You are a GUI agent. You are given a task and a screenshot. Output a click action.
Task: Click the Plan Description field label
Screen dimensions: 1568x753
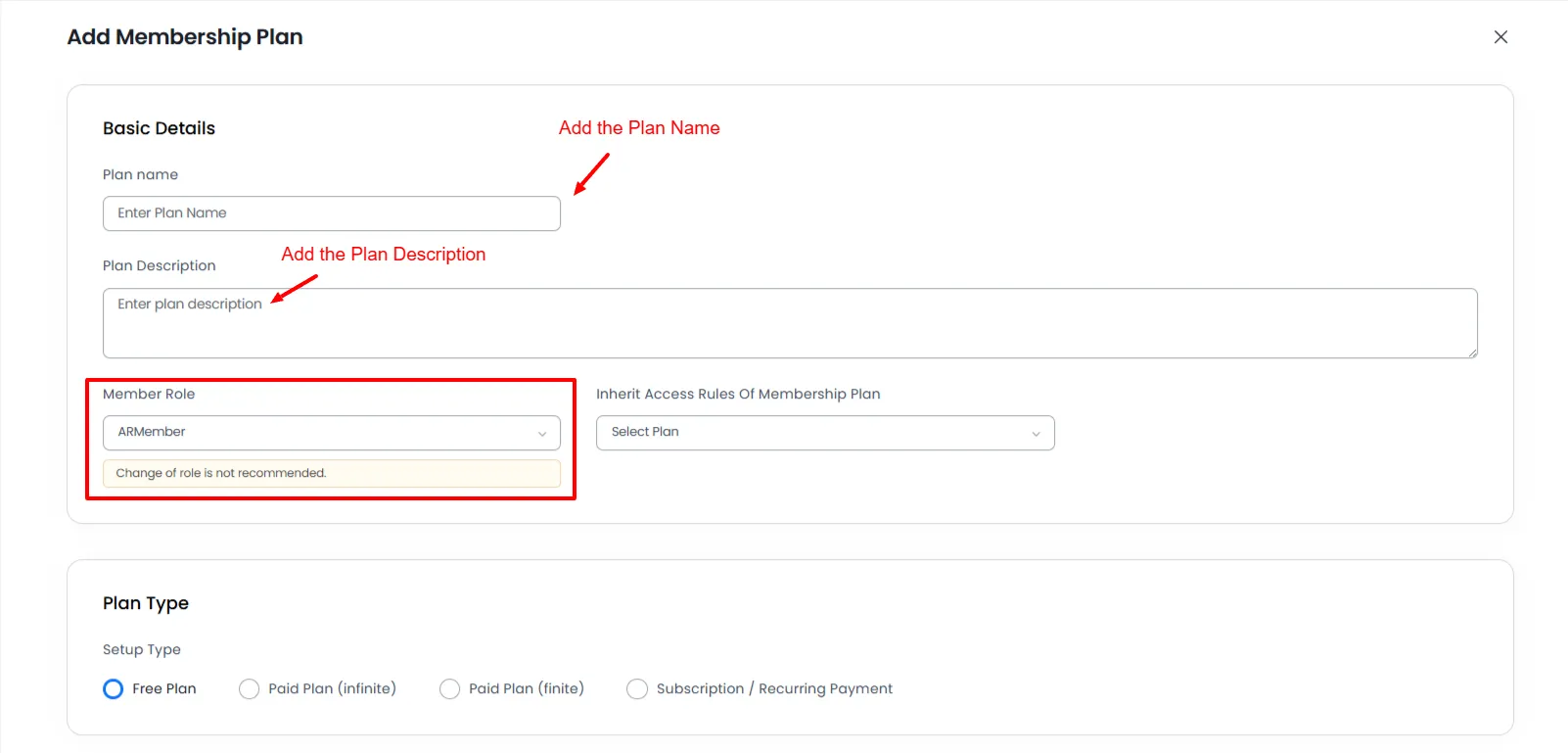pyautogui.click(x=159, y=266)
